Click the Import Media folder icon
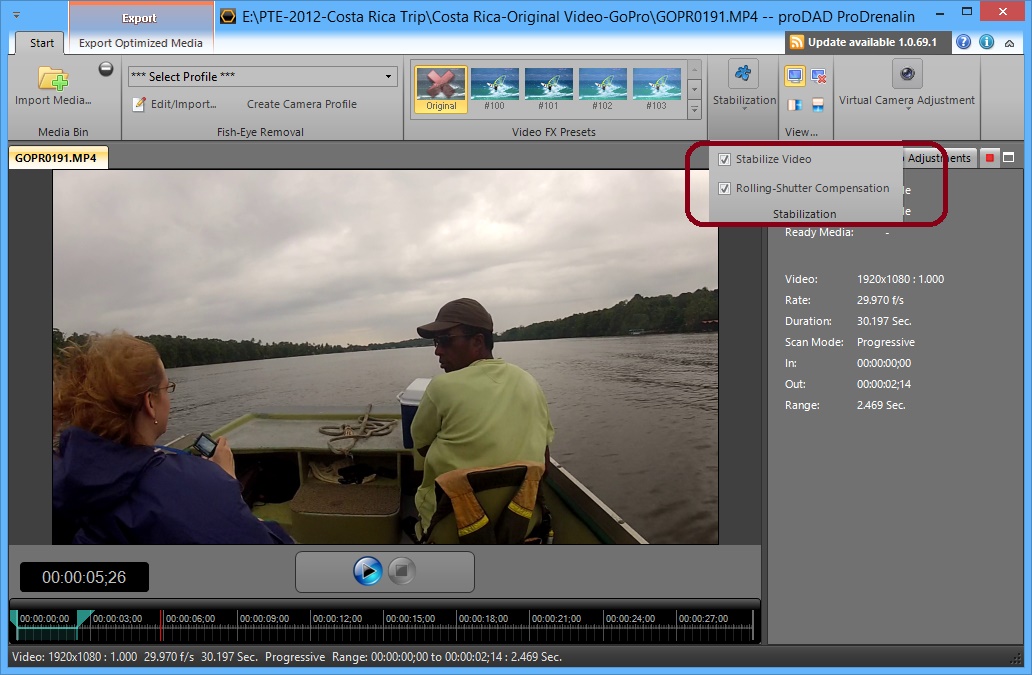 [x=52, y=78]
